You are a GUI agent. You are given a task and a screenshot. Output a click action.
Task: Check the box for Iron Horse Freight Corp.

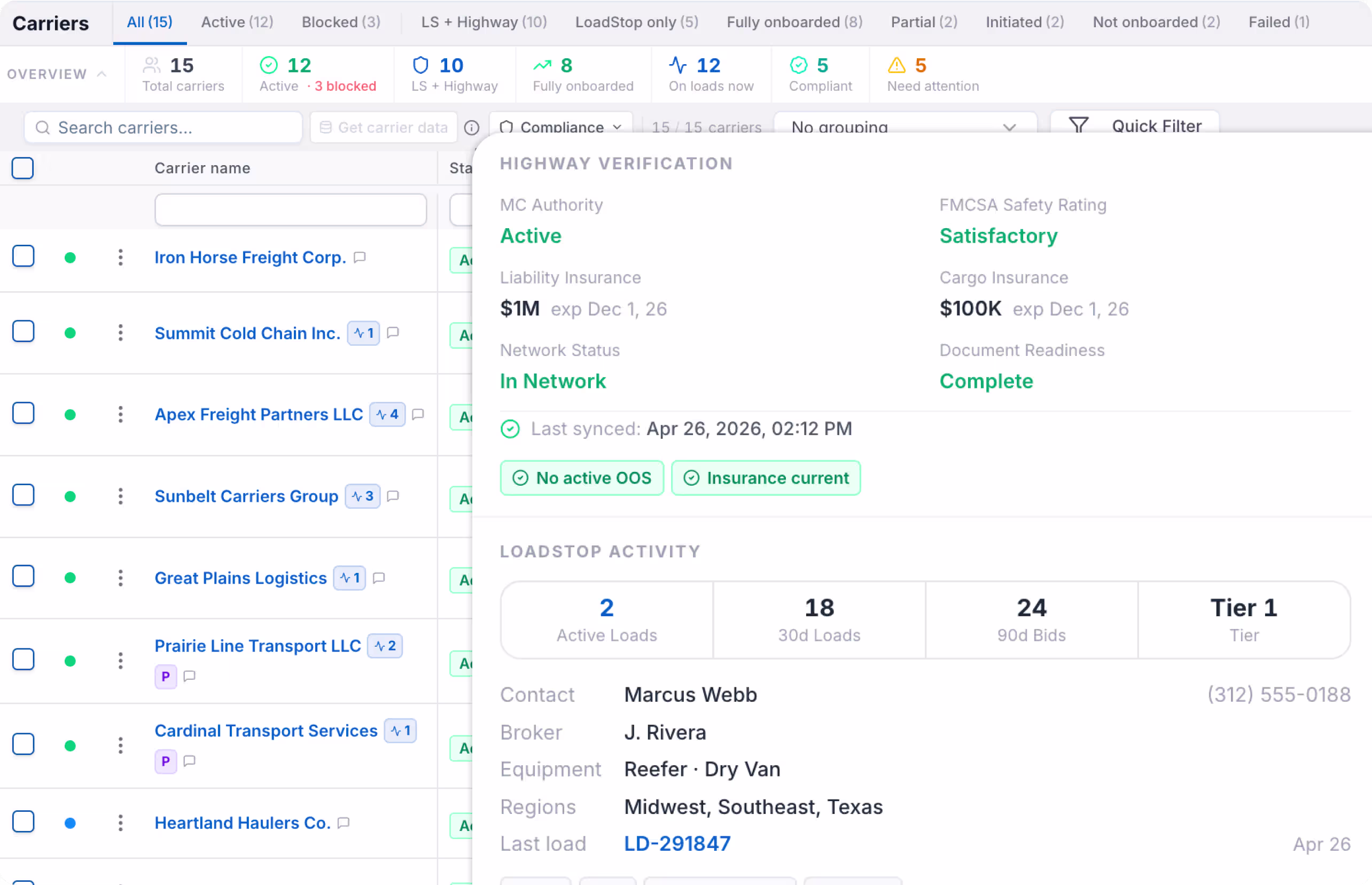click(23, 257)
